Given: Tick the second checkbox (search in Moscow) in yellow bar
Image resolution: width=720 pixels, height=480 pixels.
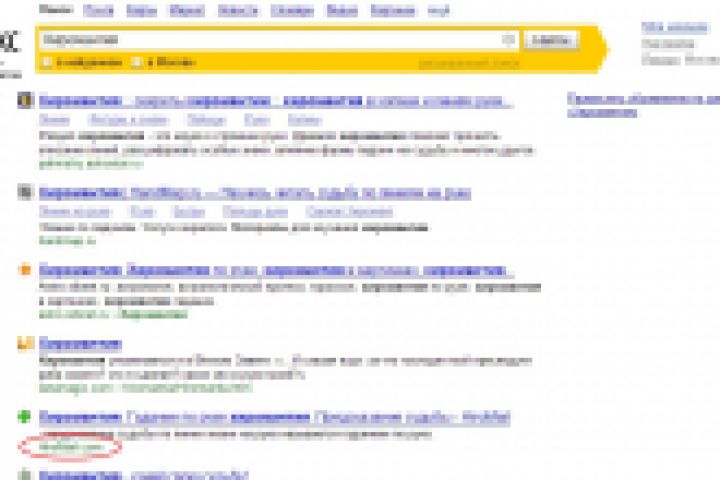Looking at the screenshot, I should [x=136, y=62].
